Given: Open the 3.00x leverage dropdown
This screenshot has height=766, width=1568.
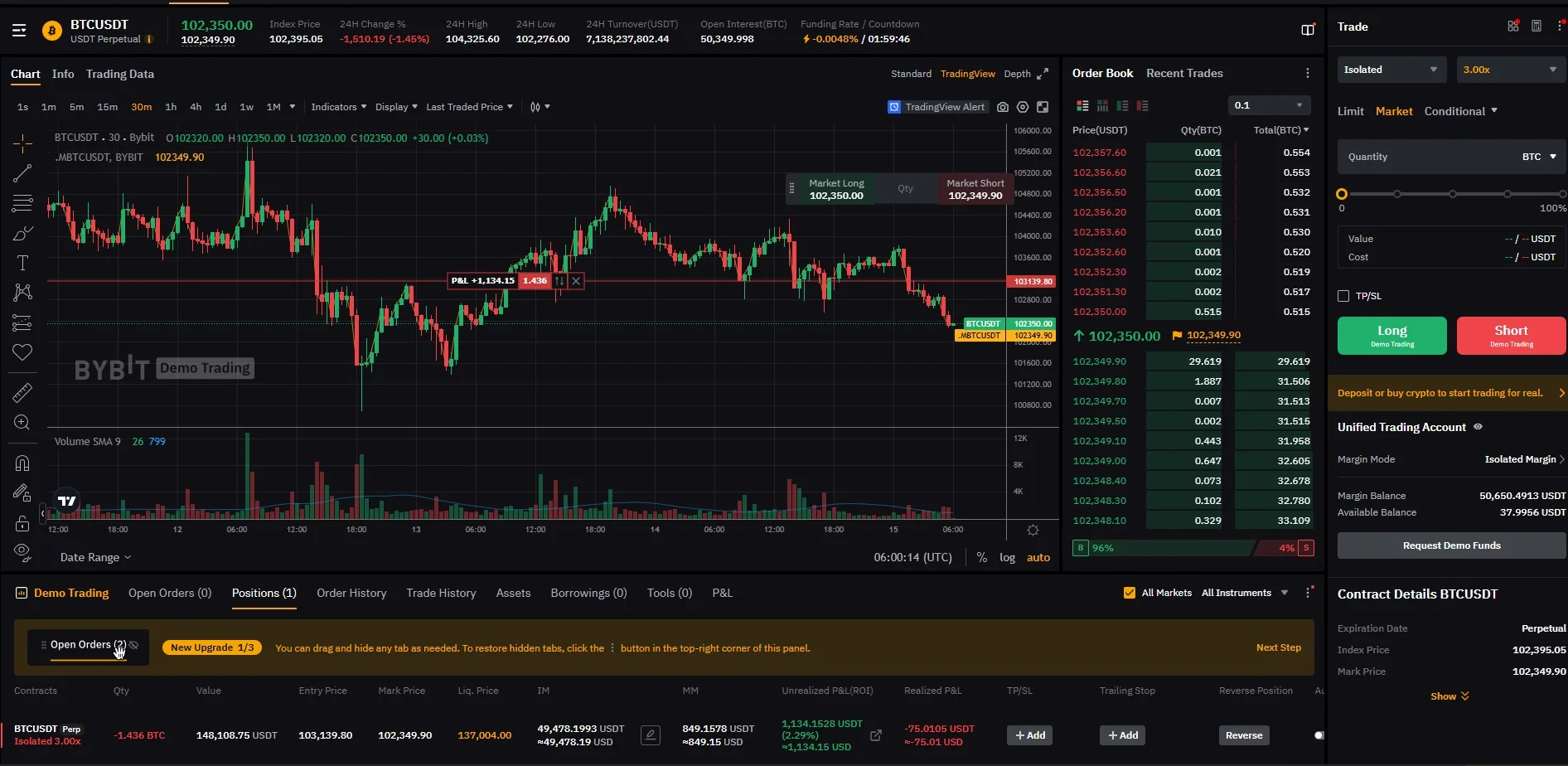Looking at the screenshot, I should [x=1511, y=70].
